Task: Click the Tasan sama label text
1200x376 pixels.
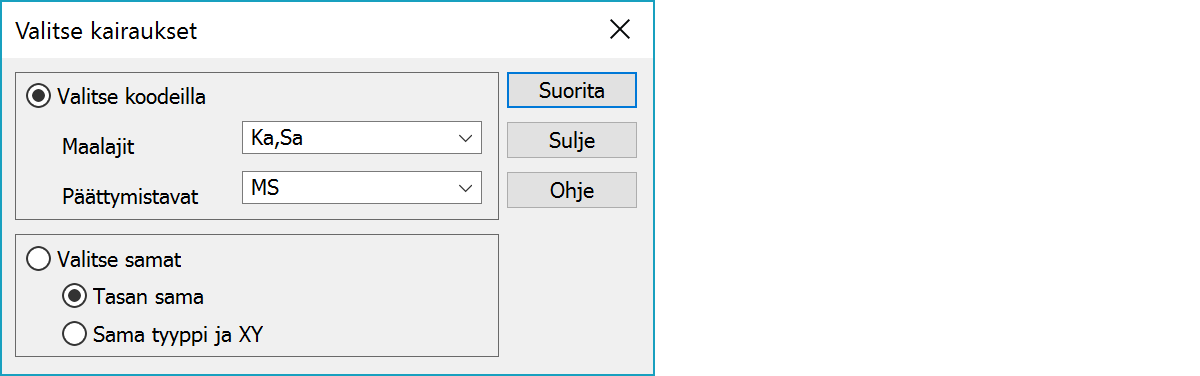Action: click(149, 296)
